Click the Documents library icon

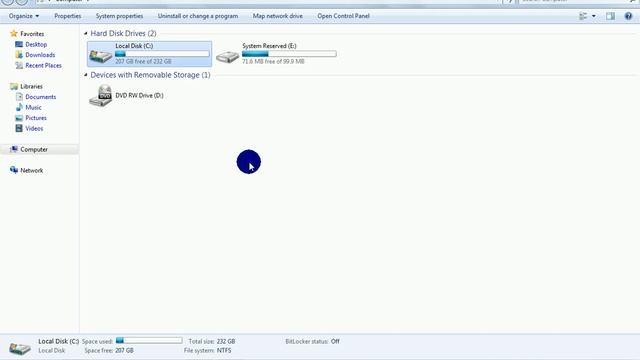[x=19, y=97]
